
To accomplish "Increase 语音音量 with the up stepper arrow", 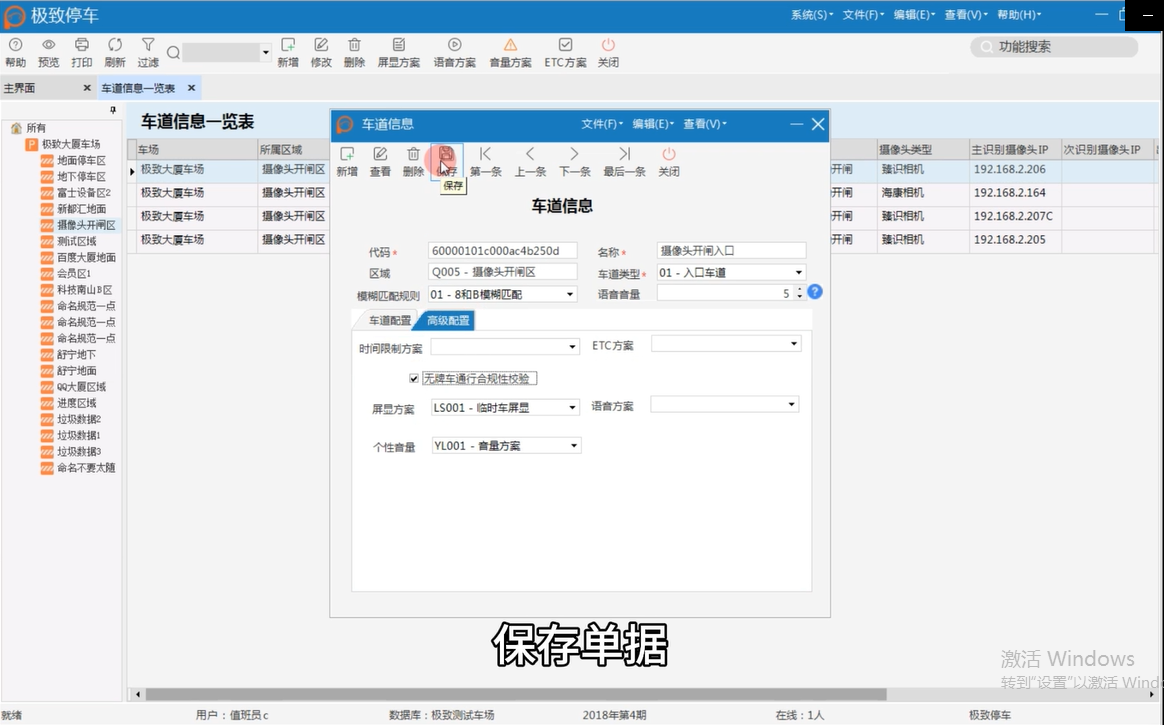I will pos(799,289).
